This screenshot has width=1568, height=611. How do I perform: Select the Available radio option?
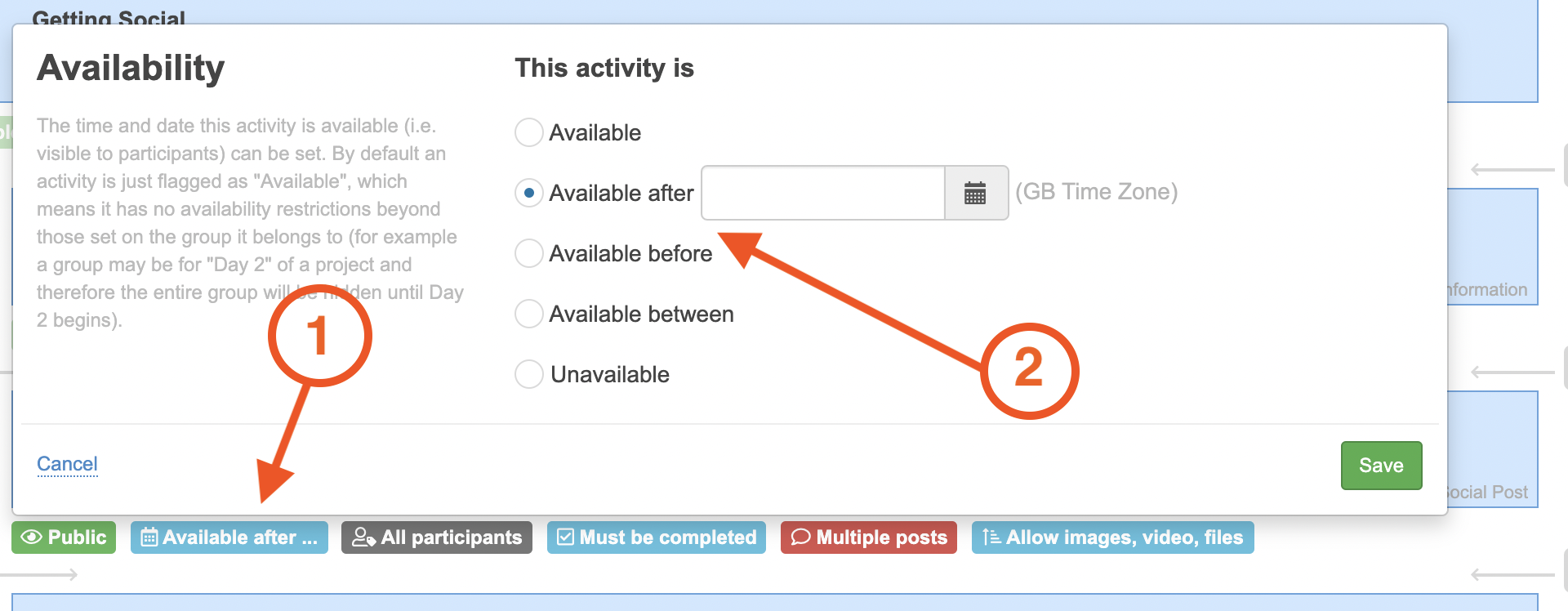[529, 132]
